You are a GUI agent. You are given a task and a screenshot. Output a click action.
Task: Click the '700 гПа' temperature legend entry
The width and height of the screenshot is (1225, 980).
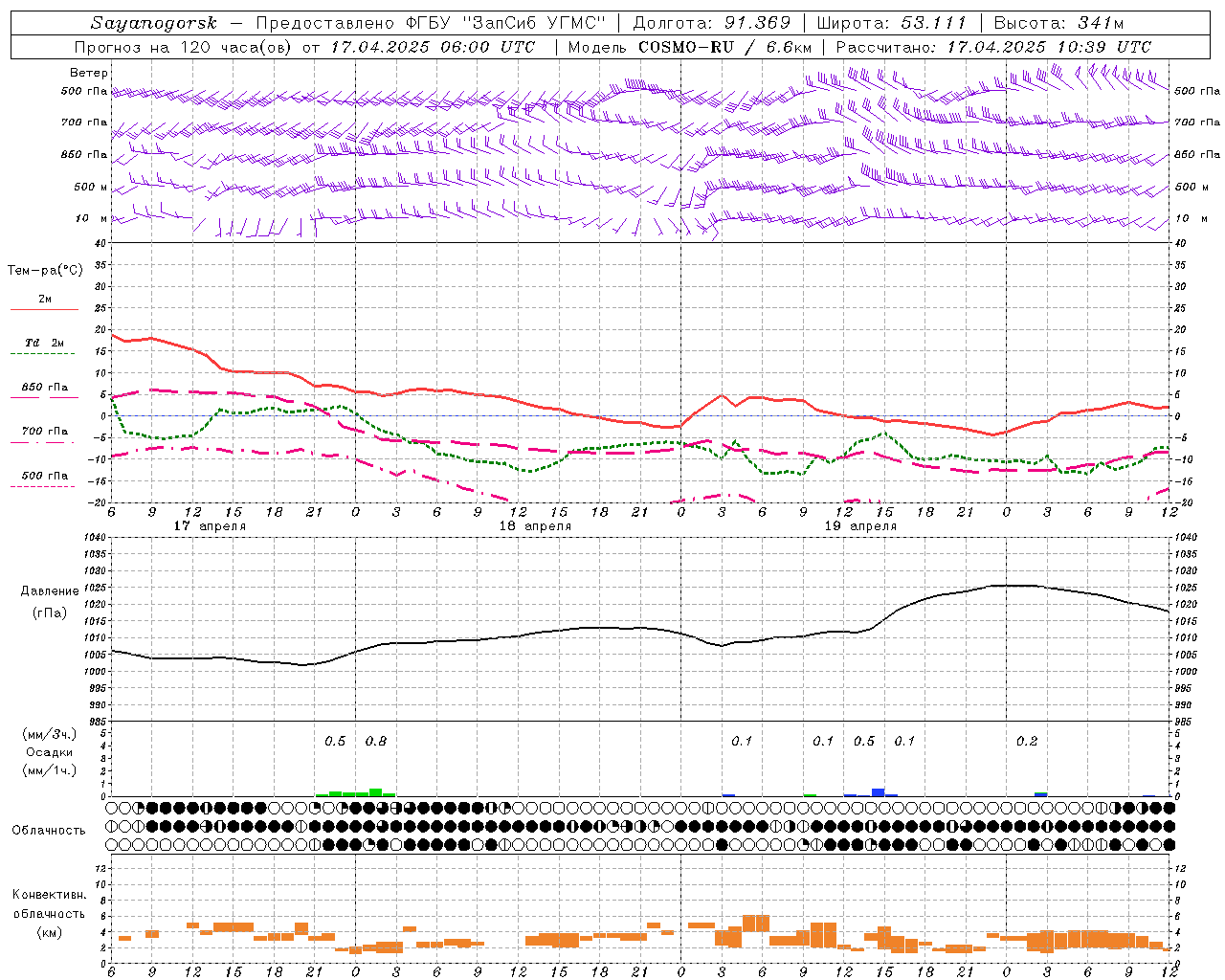pyautogui.click(x=45, y=431)
